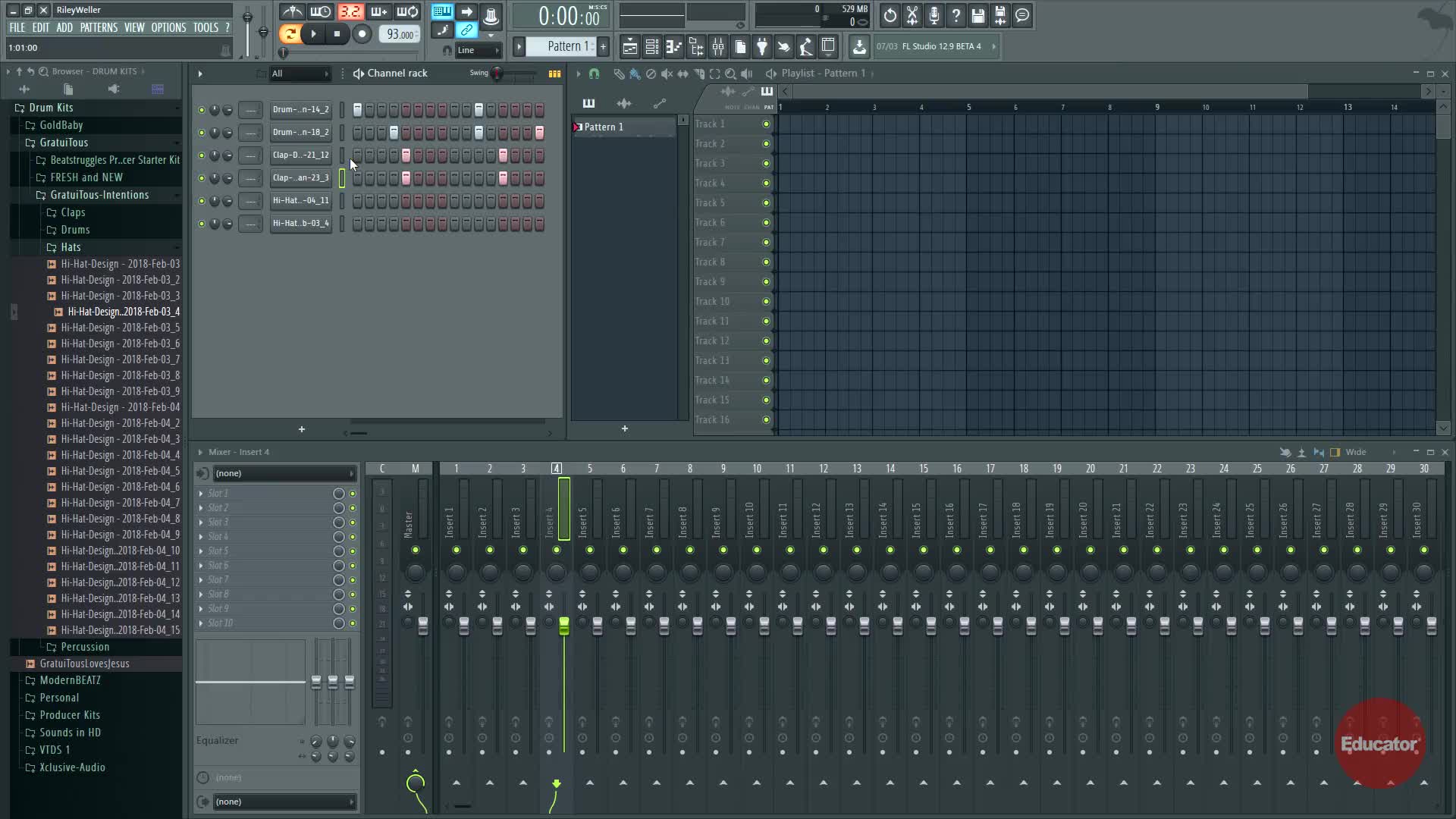The height and width of the screenshot is (819, 1456).
Task: Open the PATTERNS menu
Action: [99, 27]
